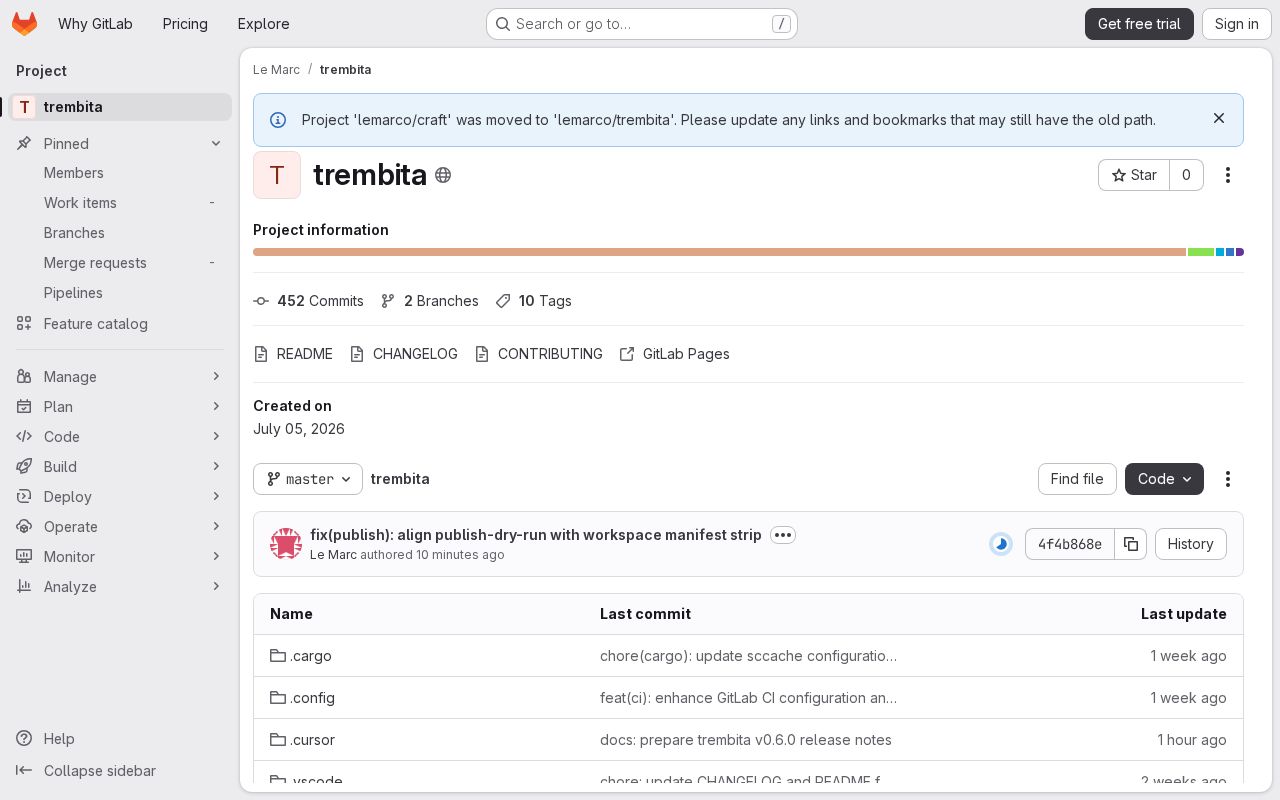1280x800 pixels.
Task: Open the pipeline status icon for latest commit
Action: pos(1001,544)
